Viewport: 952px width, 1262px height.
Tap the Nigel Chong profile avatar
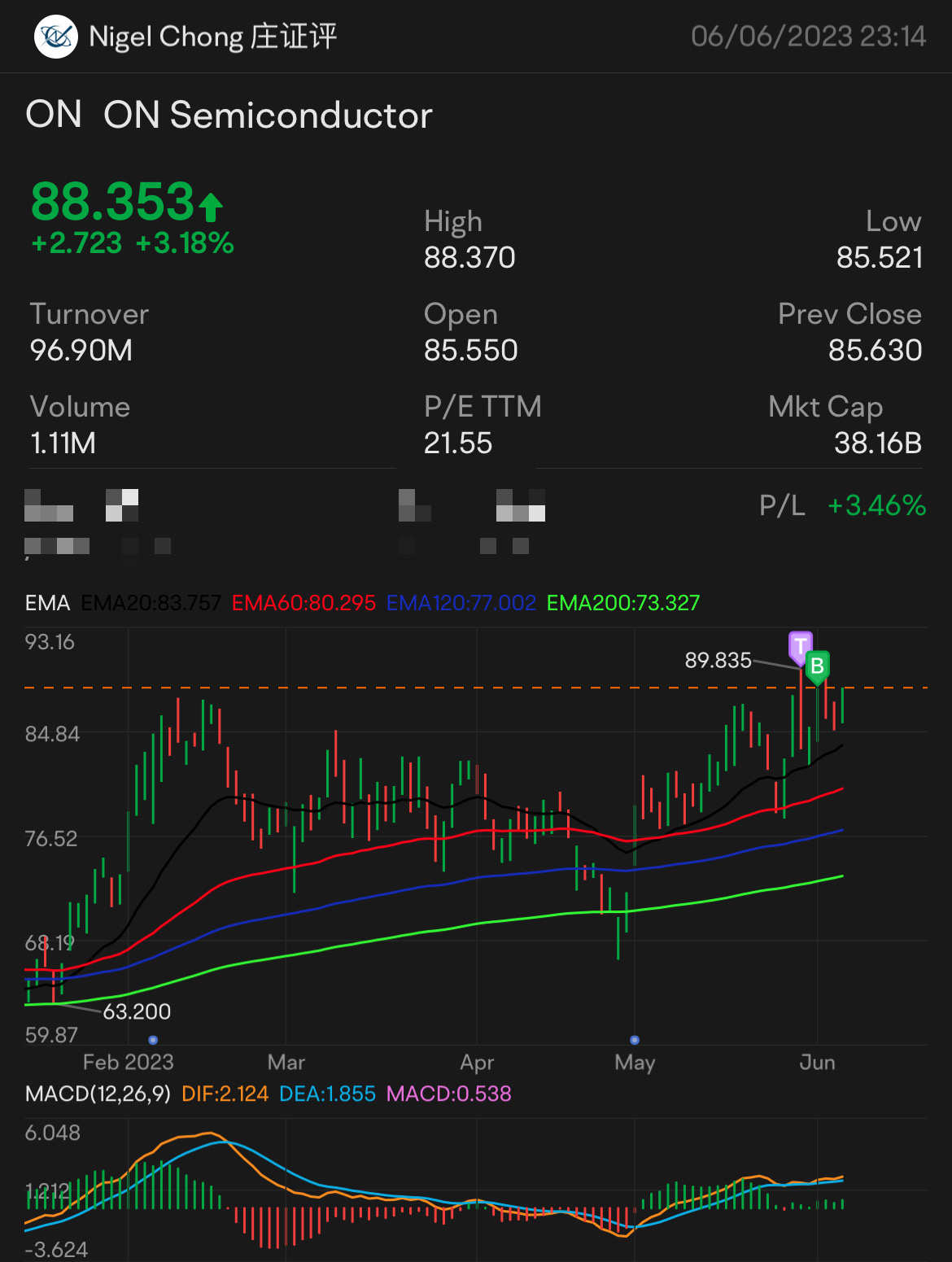(x=55, y=37)
